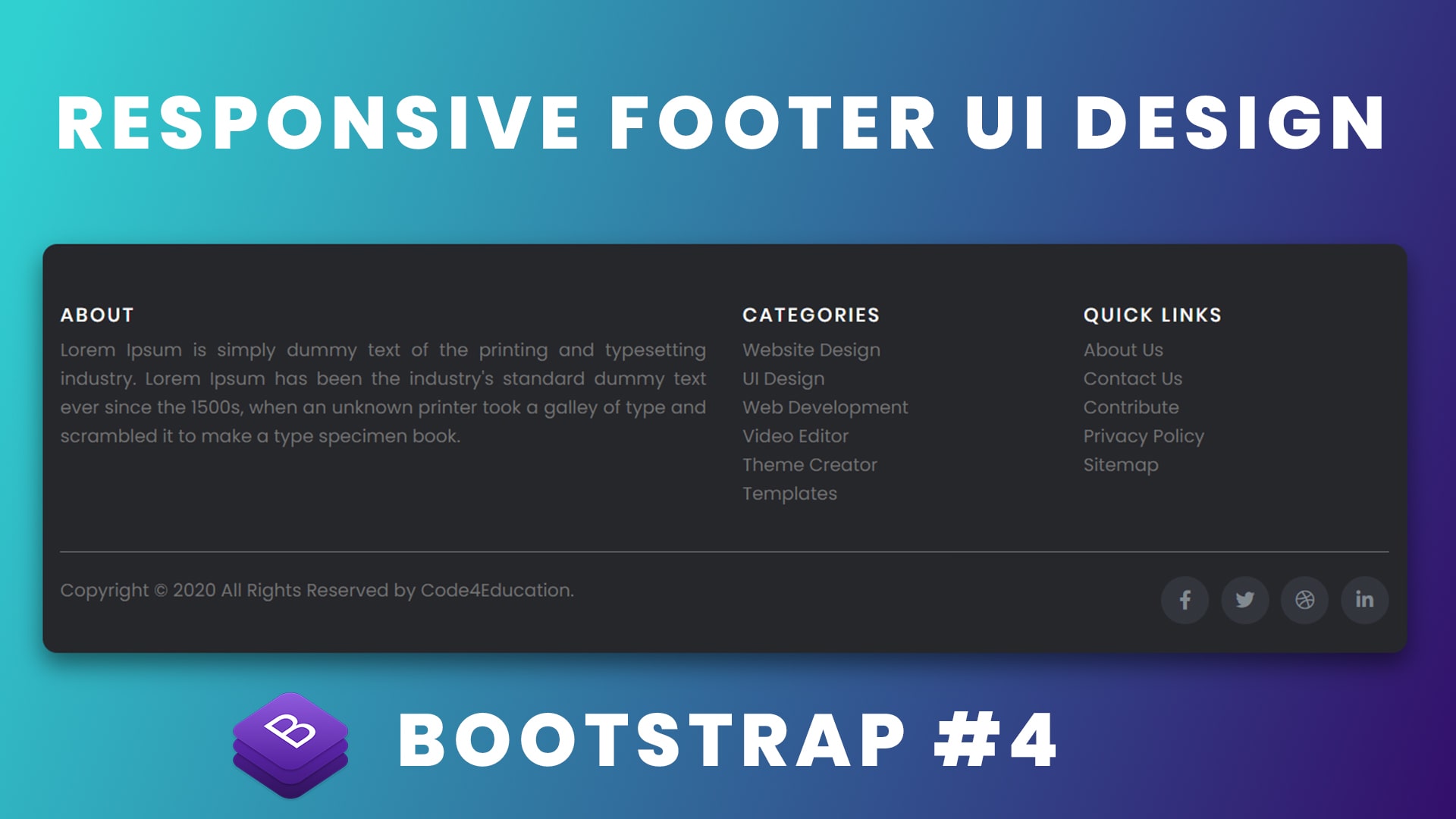Click QUICK LINKS section heading text

(1152, 314)
